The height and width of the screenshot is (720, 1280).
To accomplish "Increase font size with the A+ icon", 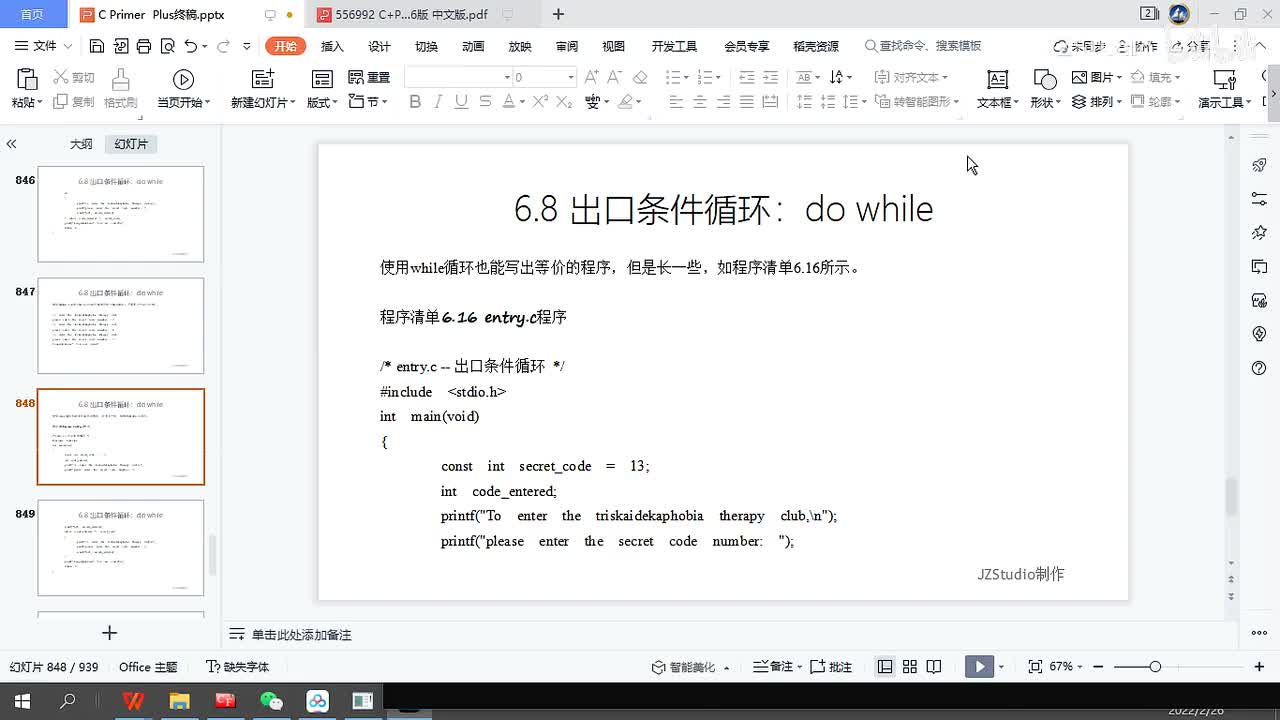I will click(x=592, y=77).
